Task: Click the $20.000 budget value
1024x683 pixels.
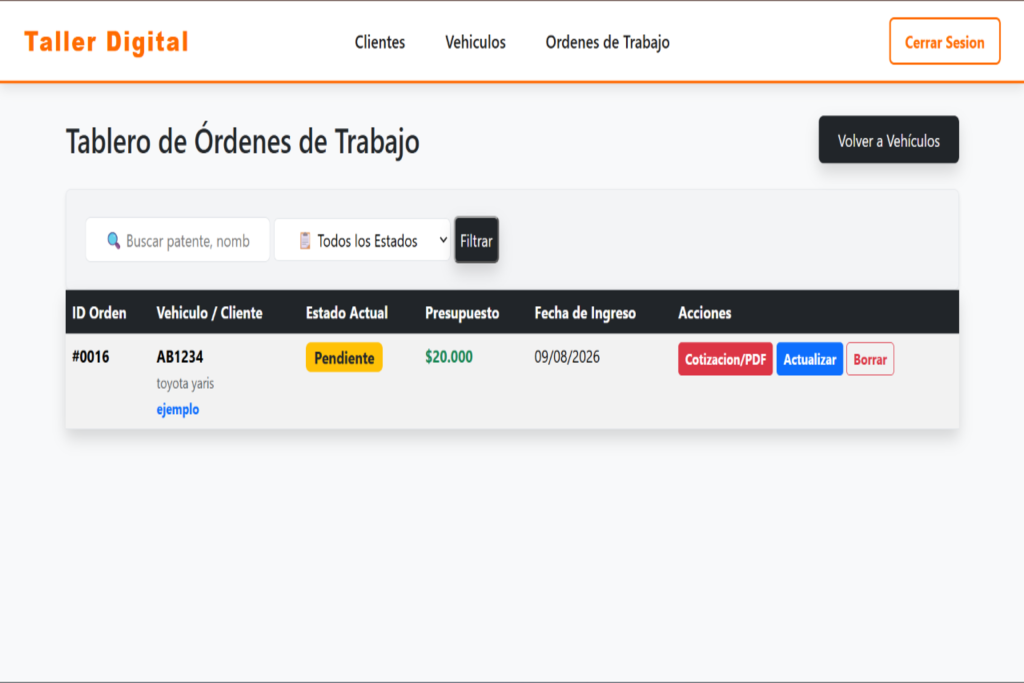Action: tap(449, 357)
